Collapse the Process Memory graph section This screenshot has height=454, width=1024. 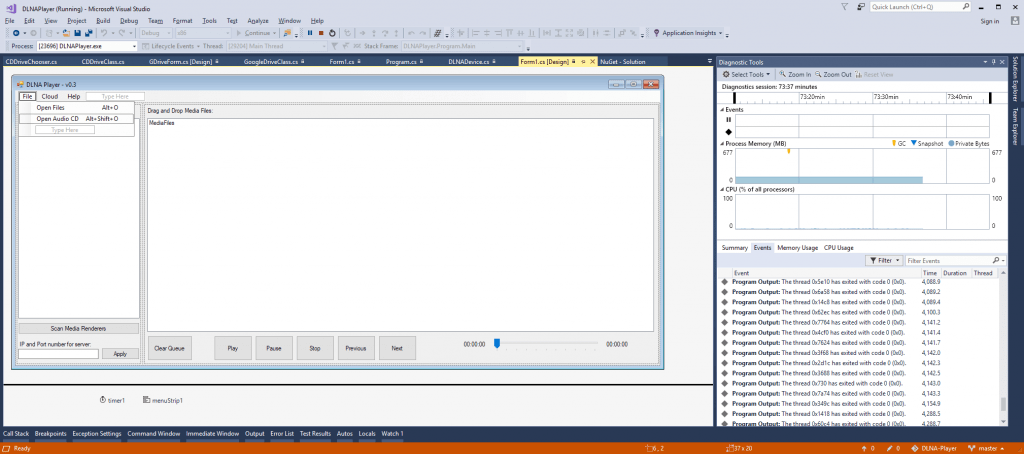(724, 144)
